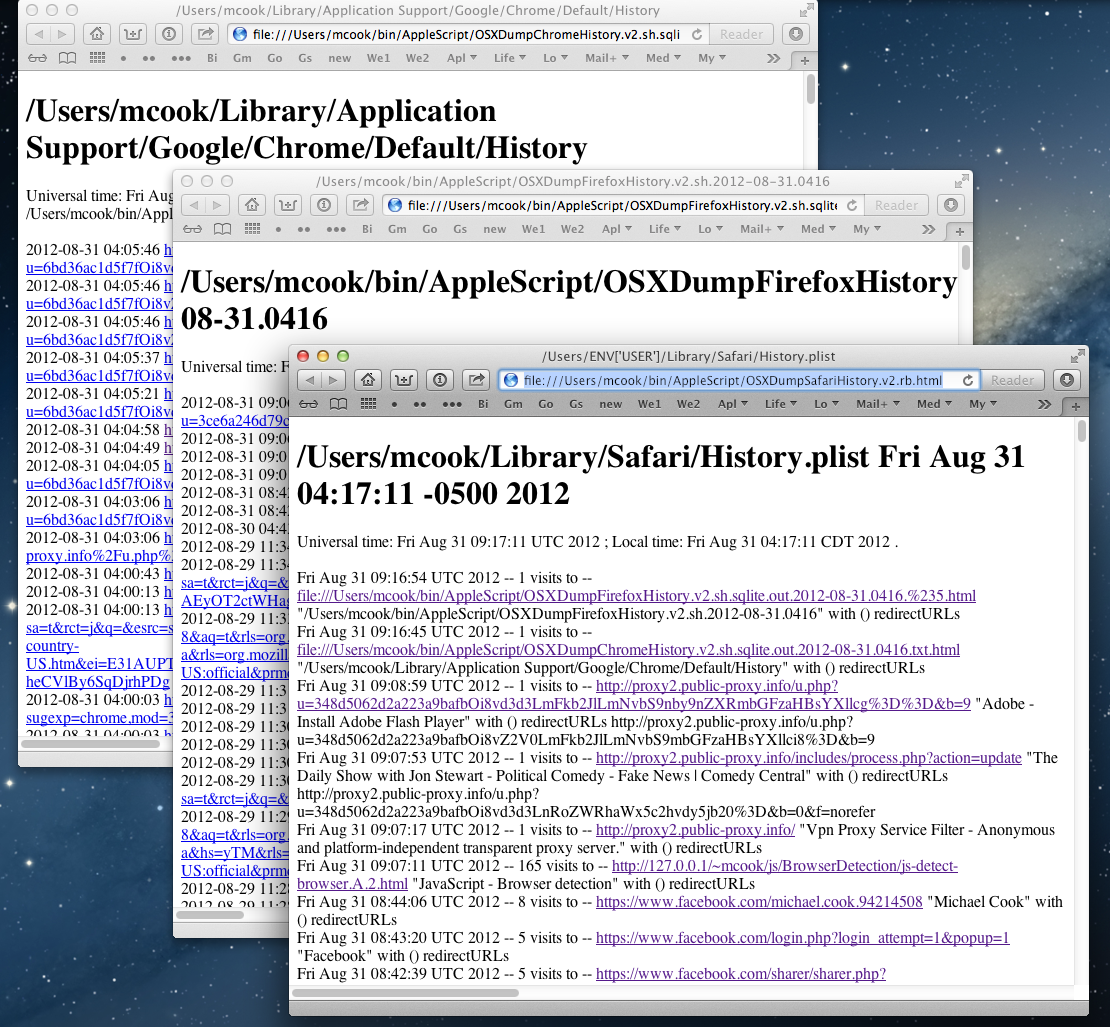The width and height of the screenshot is (1110, 1027).
Task: Select the Bi bookmark on the bookmarks bar
Action: point(483,404)
